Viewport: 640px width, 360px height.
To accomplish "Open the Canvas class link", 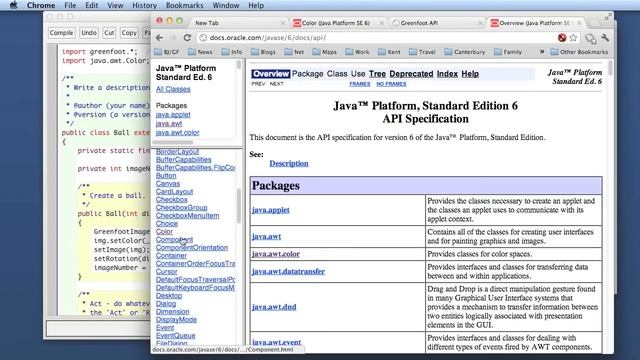I will pos(168,184).
